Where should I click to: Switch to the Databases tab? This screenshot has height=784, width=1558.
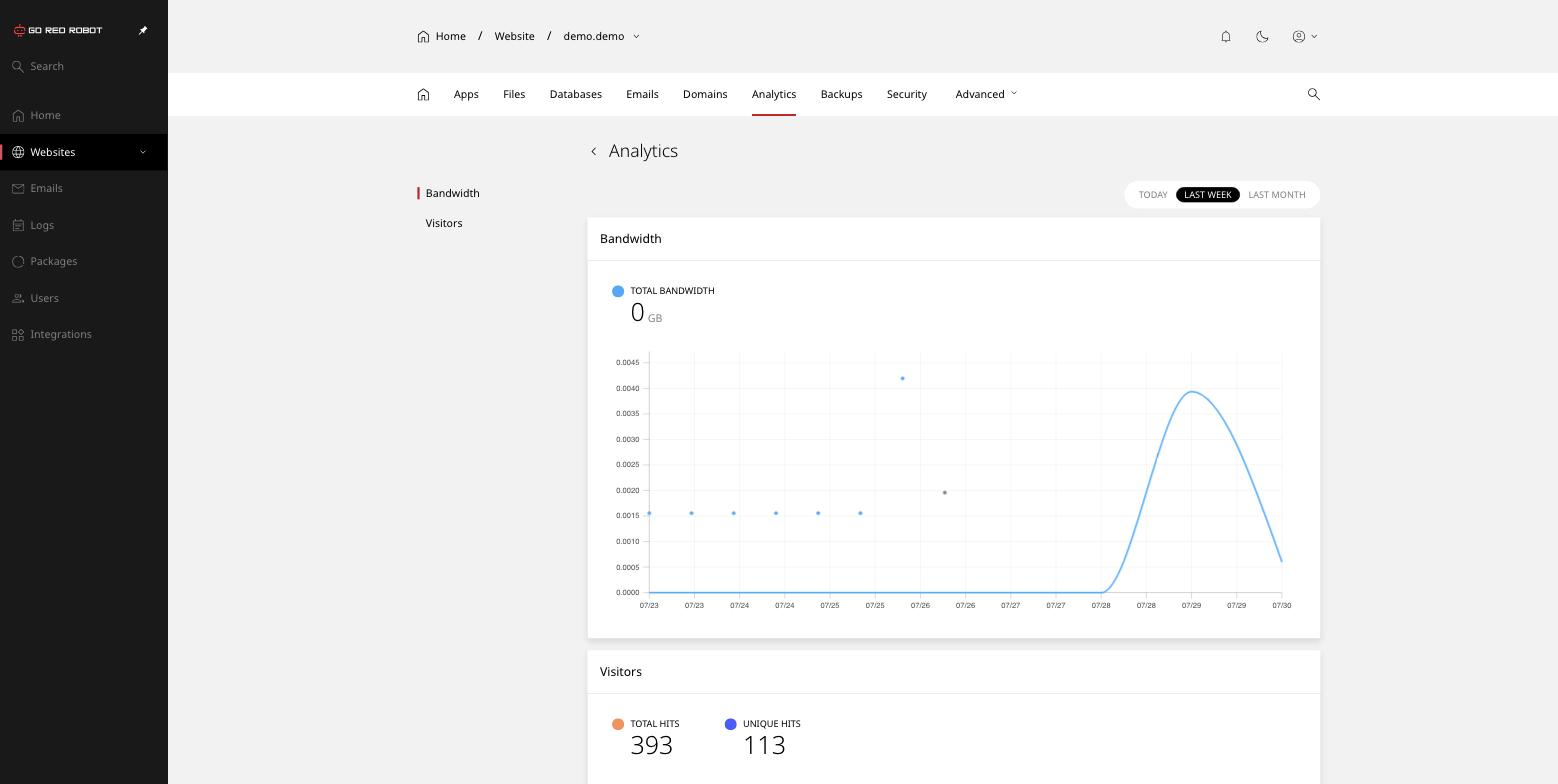575,94
